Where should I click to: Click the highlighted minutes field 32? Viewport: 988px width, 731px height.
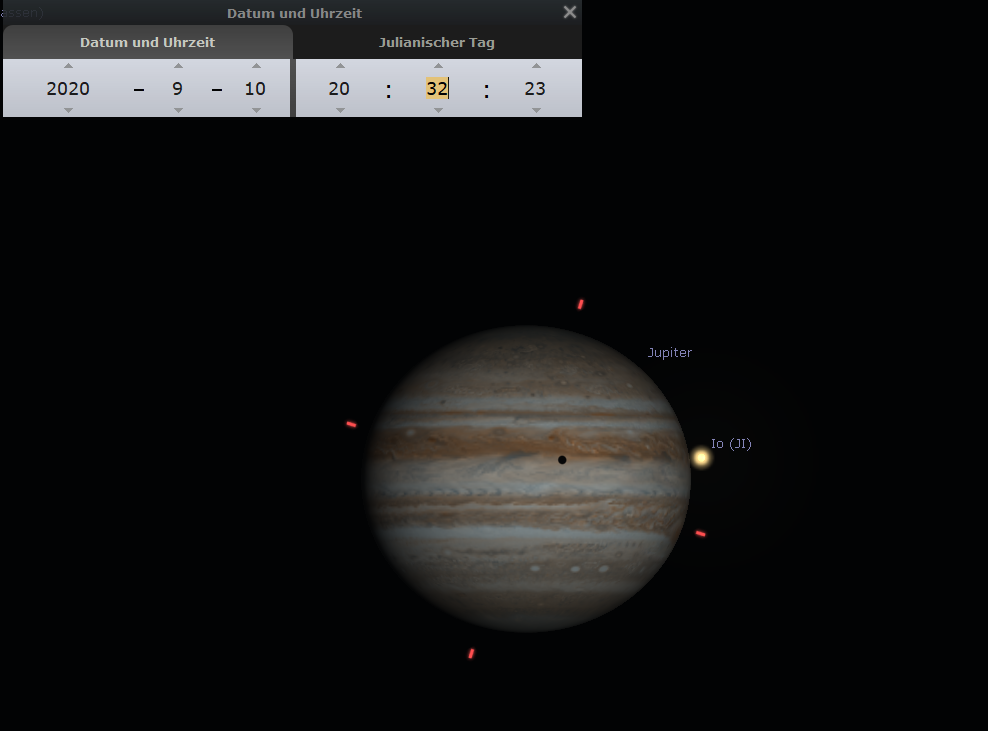click(x=437, y=88)
